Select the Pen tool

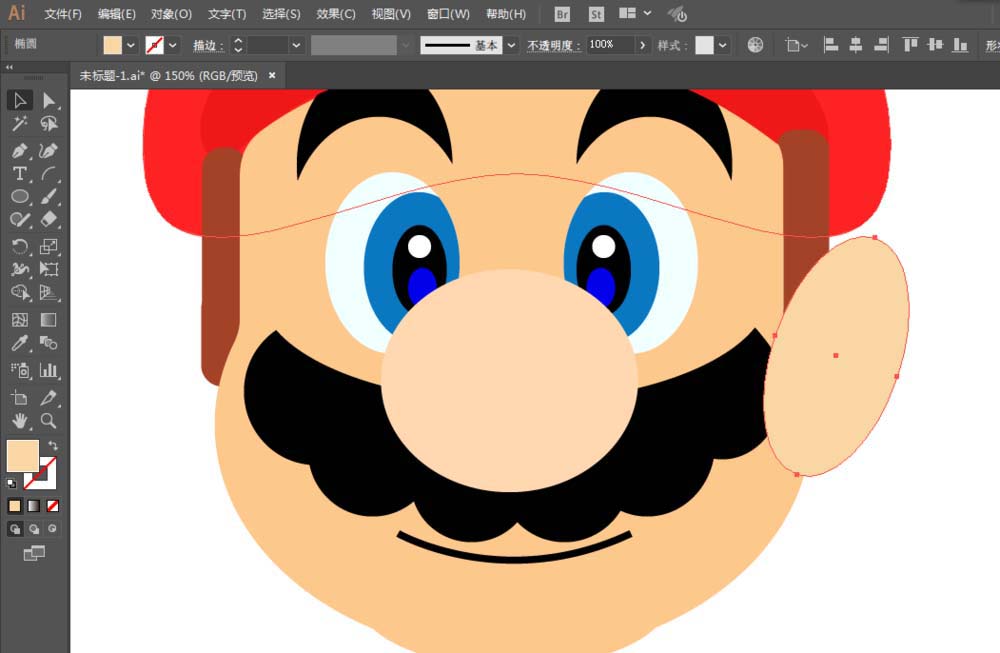coord(20,150)
